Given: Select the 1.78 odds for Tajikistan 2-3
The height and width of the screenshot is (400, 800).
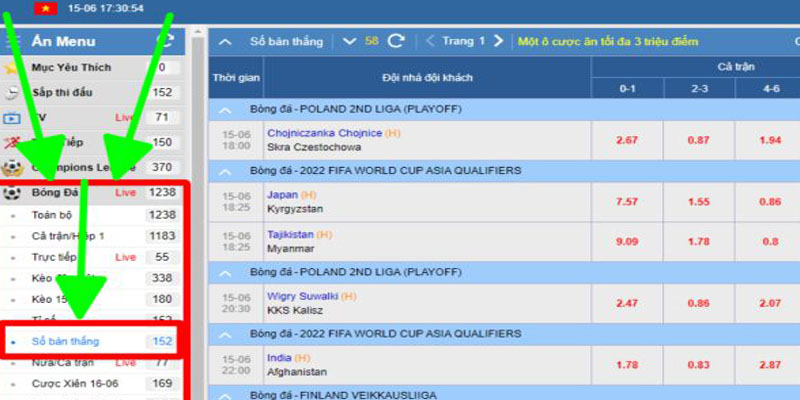Looking at the screenshot, I should coord(699,240).
